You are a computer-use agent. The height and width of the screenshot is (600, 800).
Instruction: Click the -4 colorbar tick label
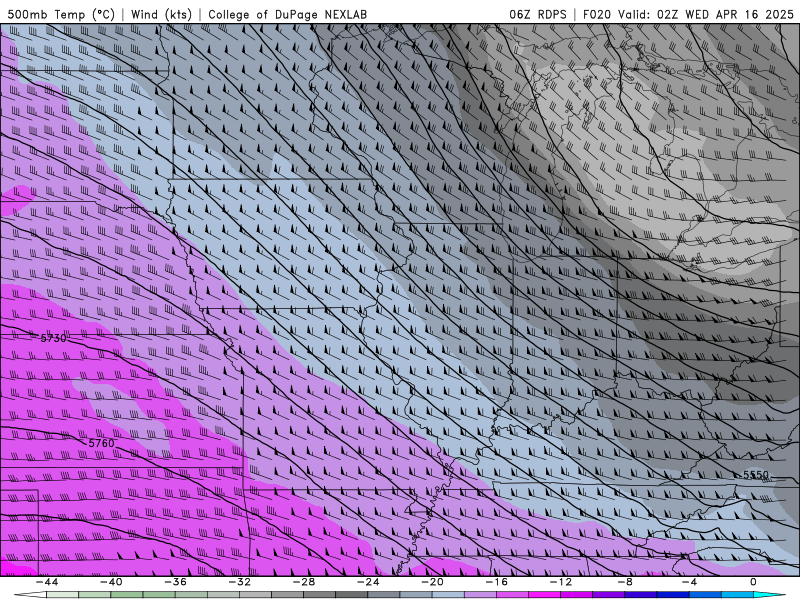(x=690, y=582)
